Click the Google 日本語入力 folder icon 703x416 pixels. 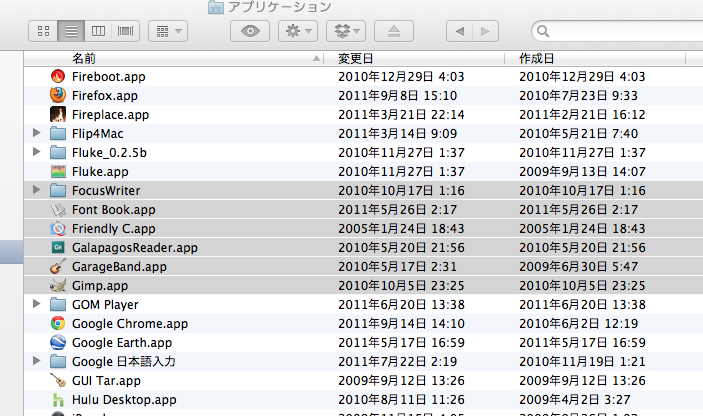[x=58, y=361]
